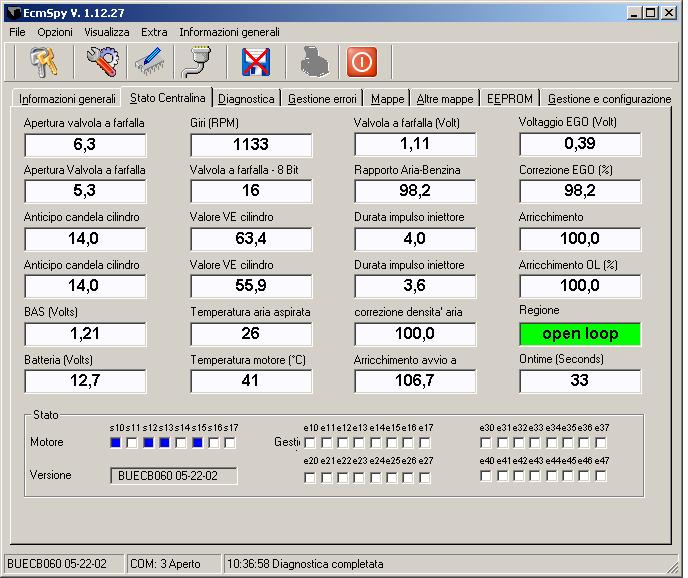Click the keys icon in the toolbar
Image resolution: width=688 pixels, height=578 pixels.
pyautogui.click(x=44, y=62)
